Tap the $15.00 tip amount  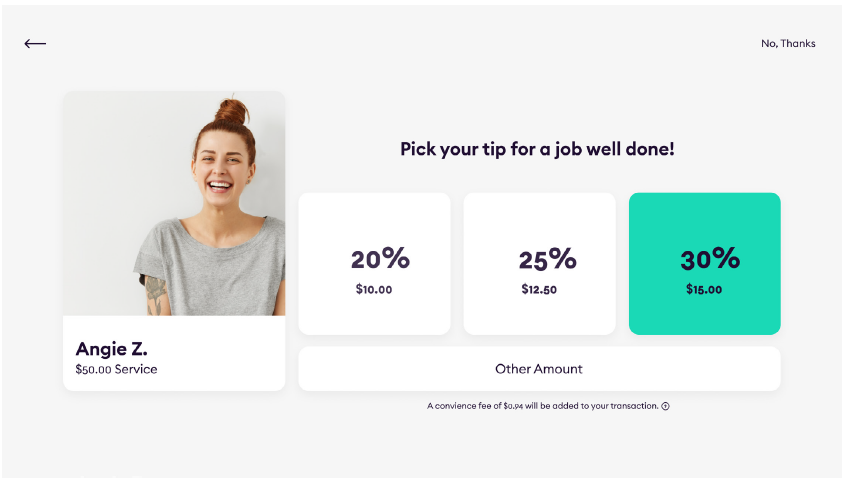(704, 290)
